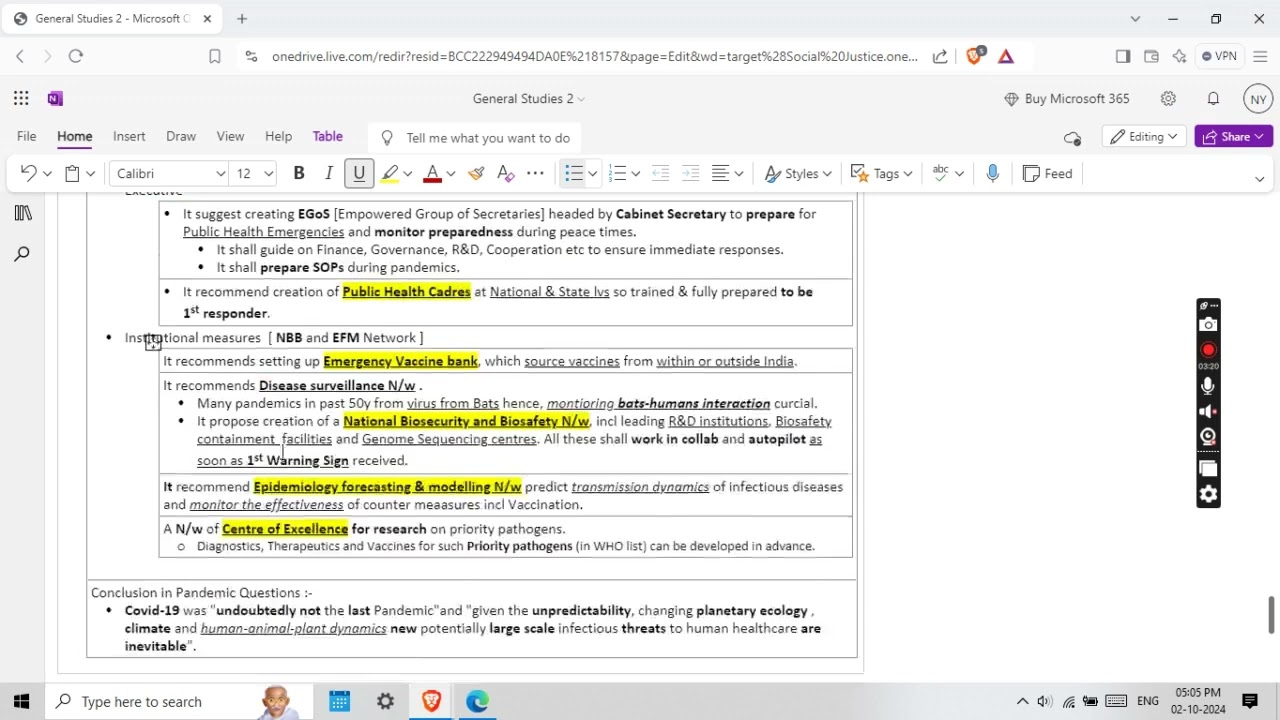
Task: Open the undo dropdown arrow
Action: [x=47, y=174]
